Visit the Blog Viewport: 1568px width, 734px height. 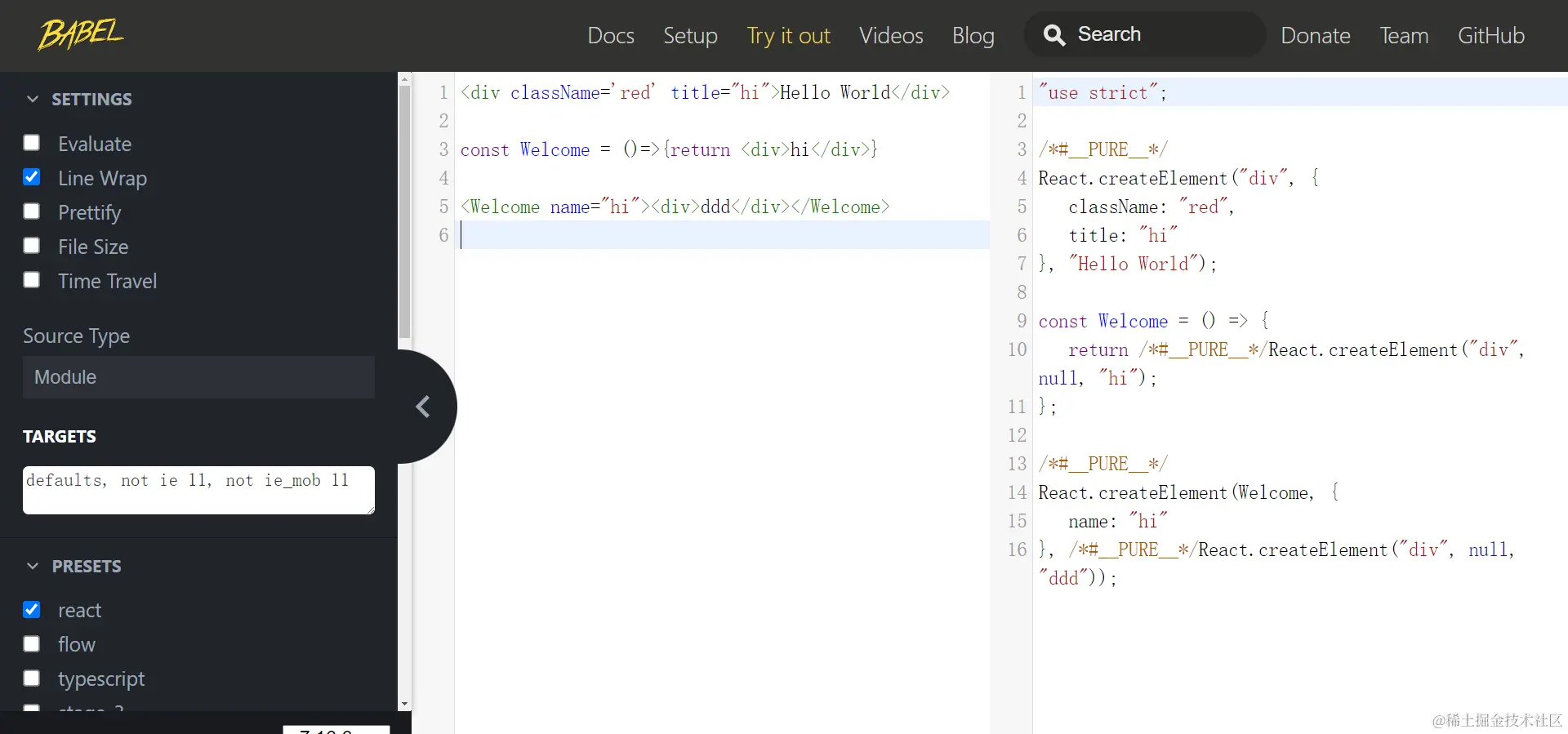(973, 36)
